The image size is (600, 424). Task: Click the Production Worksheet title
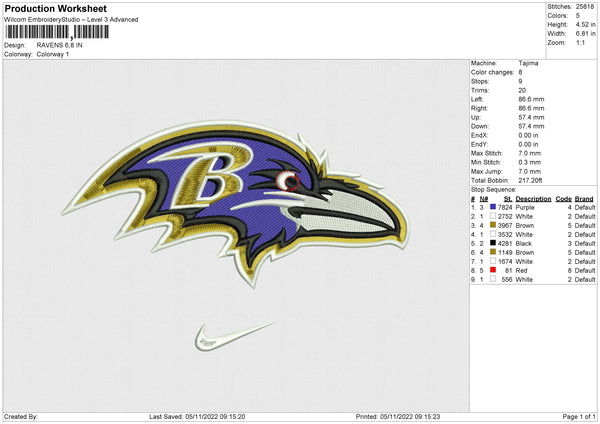(55, 8)
